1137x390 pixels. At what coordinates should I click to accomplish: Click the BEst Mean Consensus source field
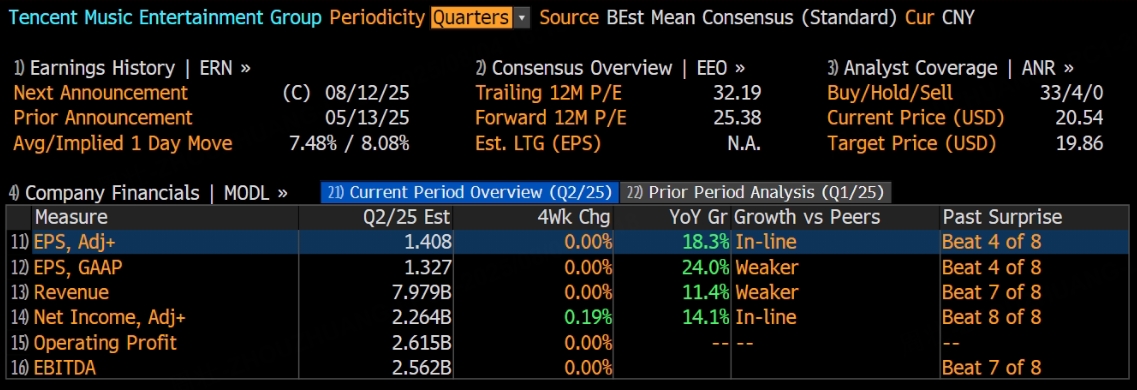751,18
